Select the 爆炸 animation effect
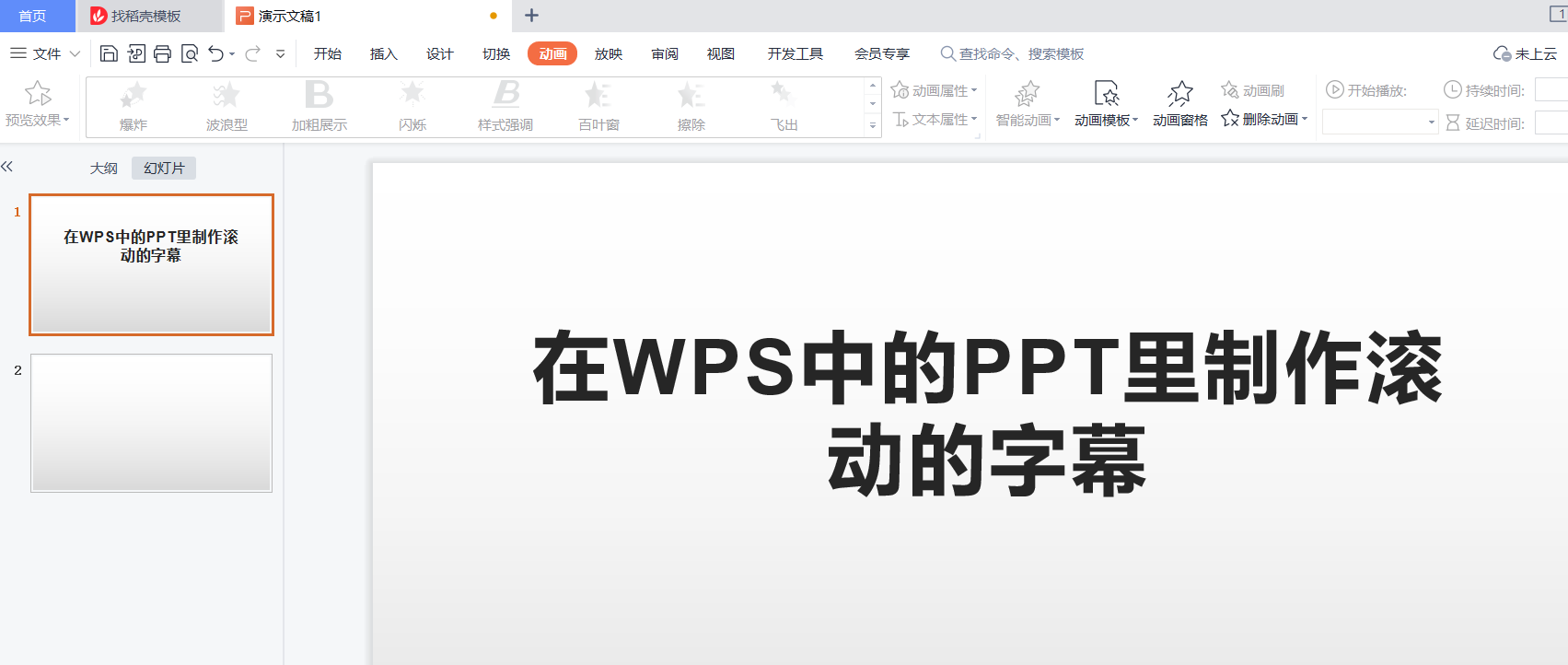The width and height of the screenshot is (1568, 665). (x=134, y=107)
